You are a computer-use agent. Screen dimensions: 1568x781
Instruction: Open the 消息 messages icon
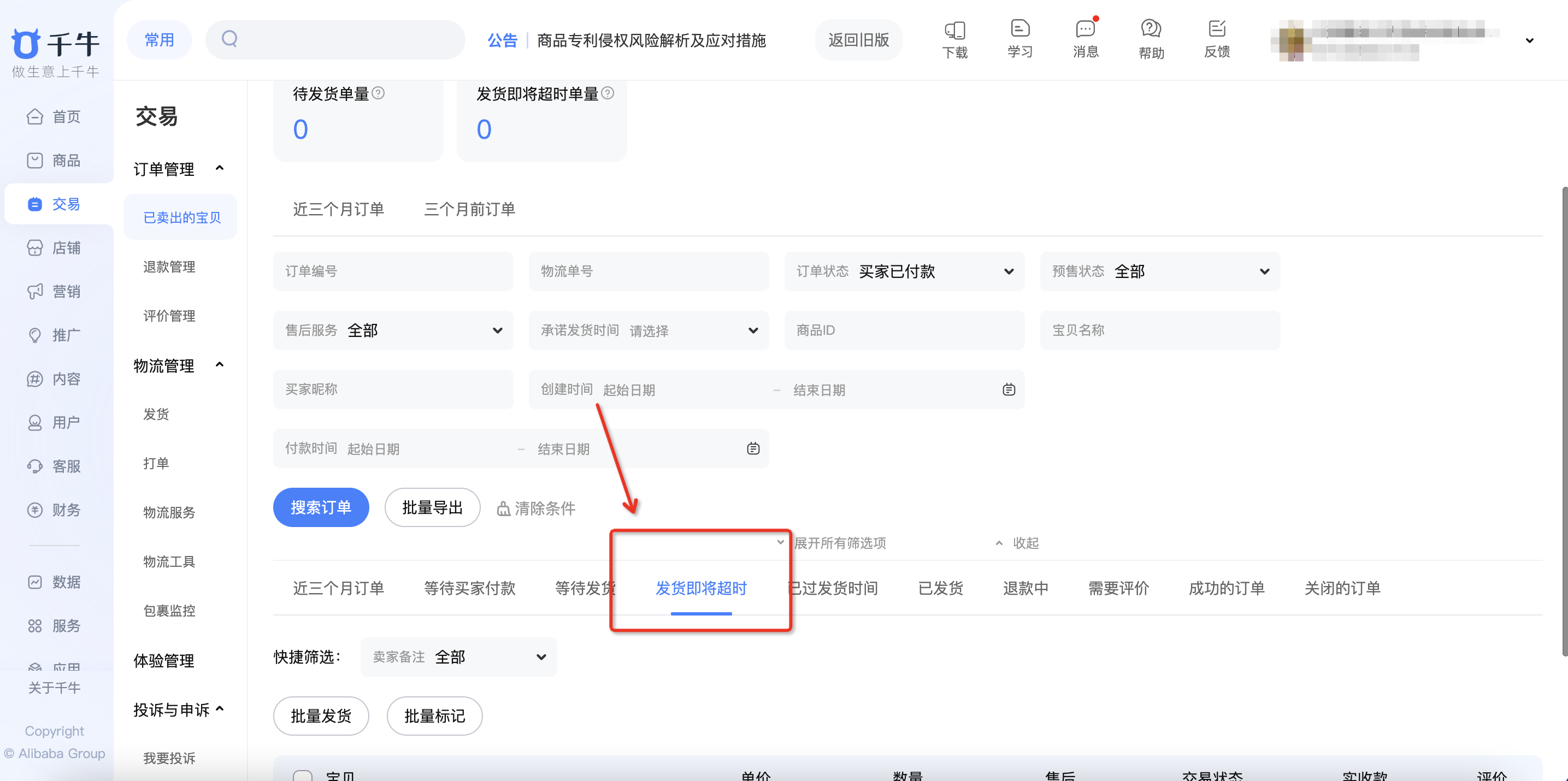pos(1085,28)
